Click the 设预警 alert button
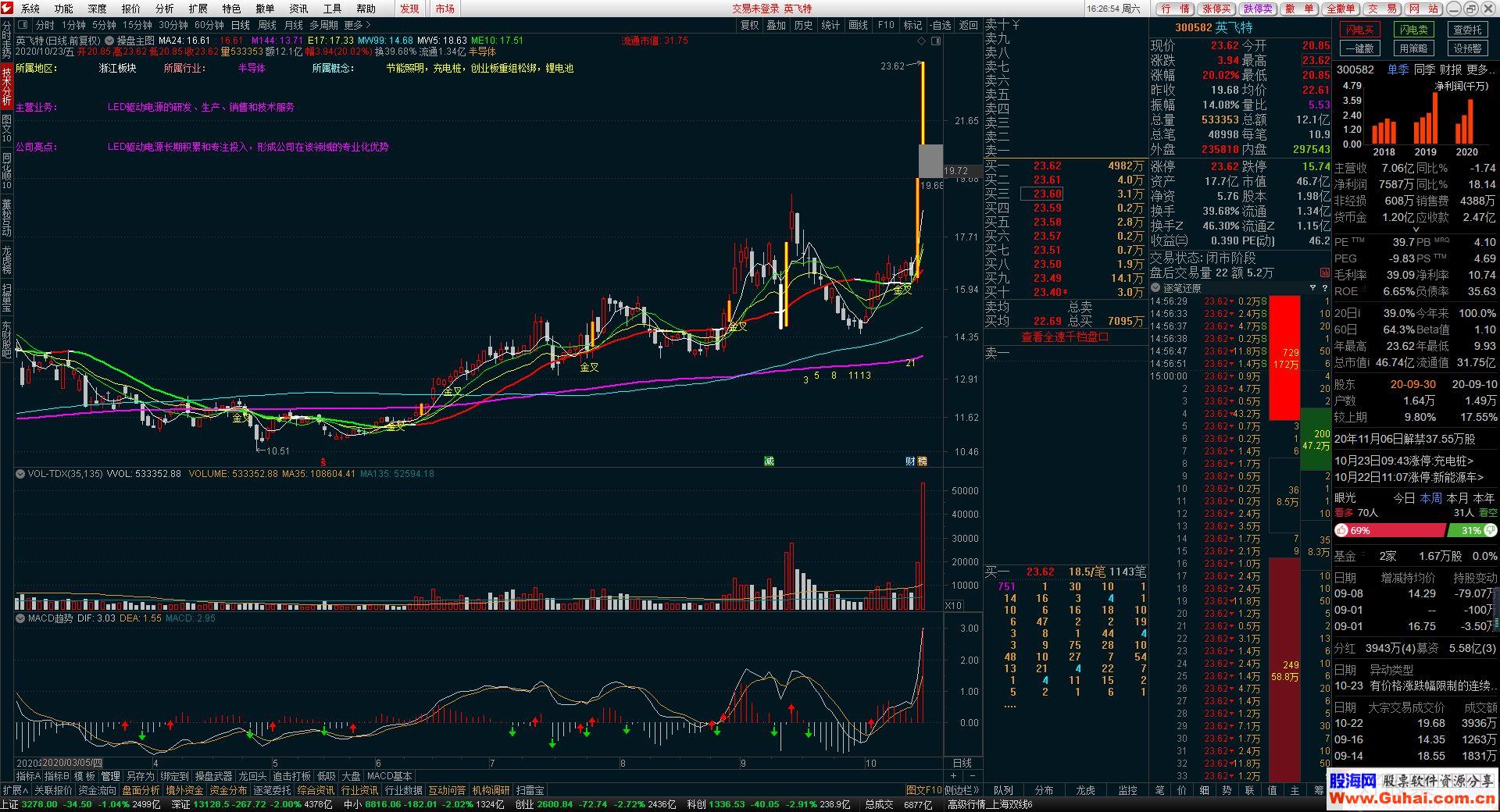The image size is (1500, 812). point(1467,48)
